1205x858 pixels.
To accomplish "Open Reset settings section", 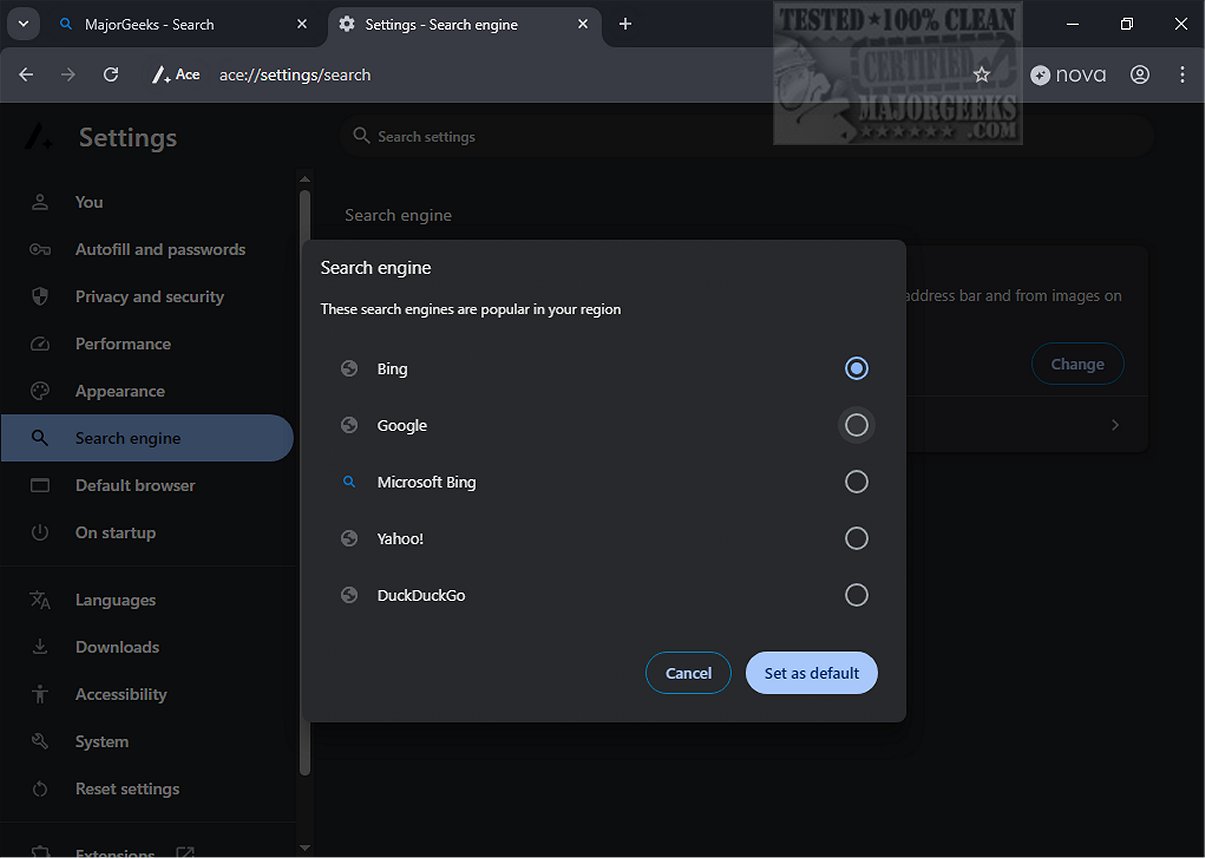I will (147, 789).
